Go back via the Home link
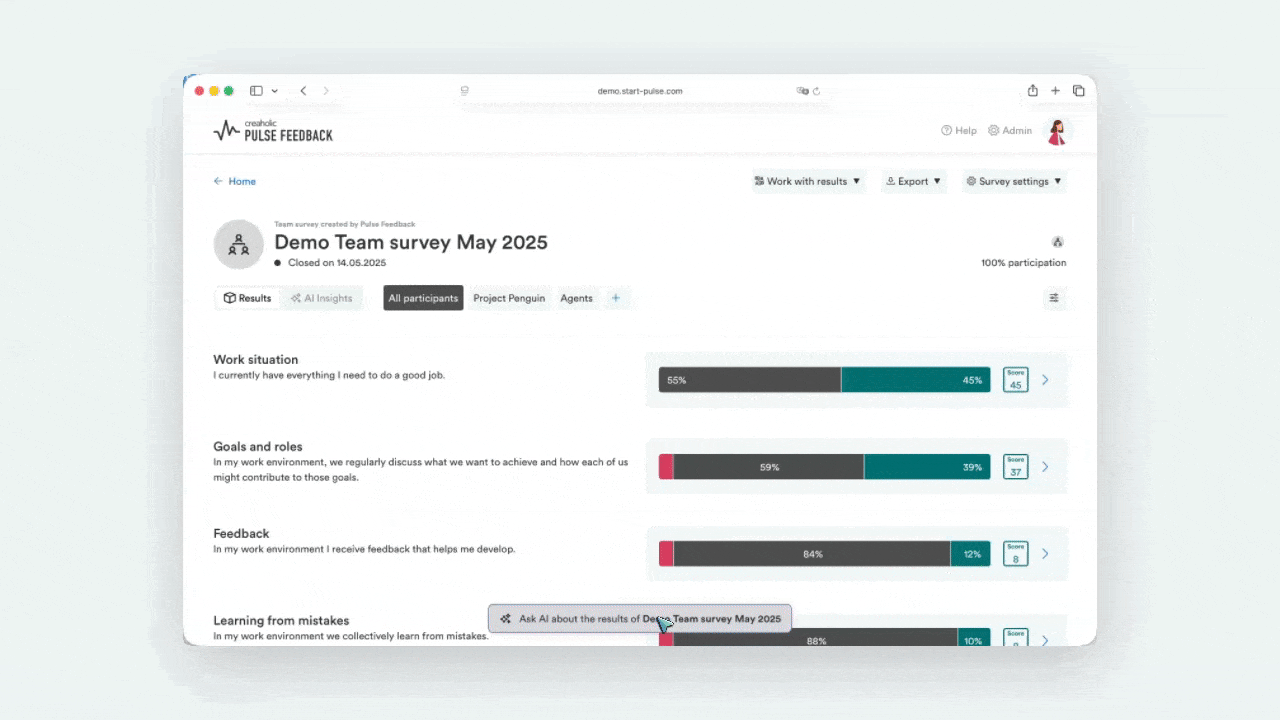Image resolution: width=1280 pixels, height=720 pixels. 235,181
